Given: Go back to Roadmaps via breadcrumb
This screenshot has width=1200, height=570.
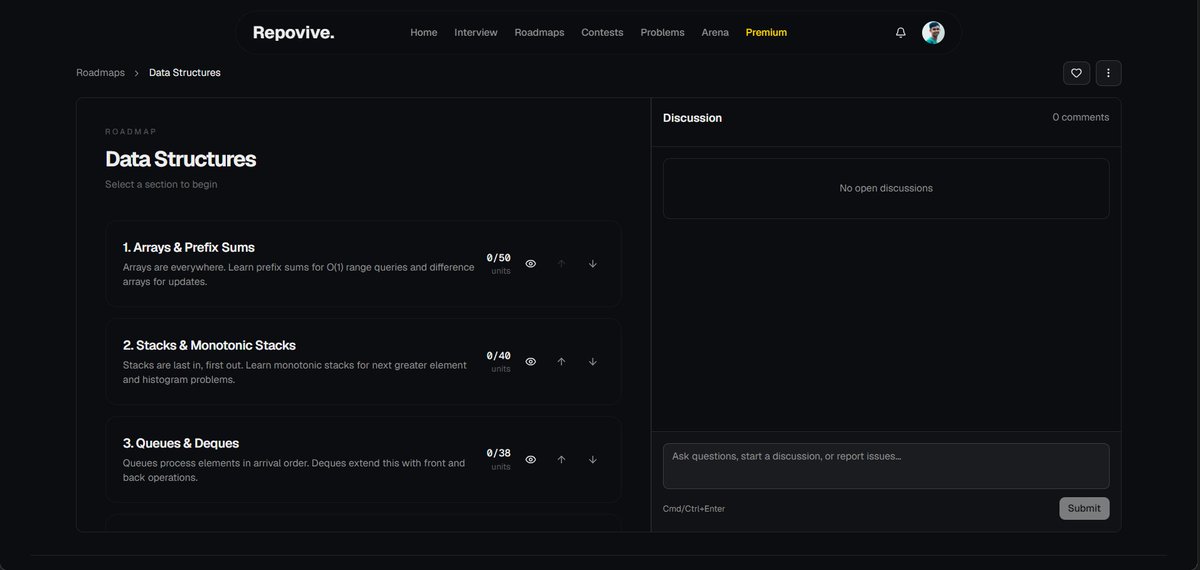Looking at the screenshot, I should pos(100,73).
